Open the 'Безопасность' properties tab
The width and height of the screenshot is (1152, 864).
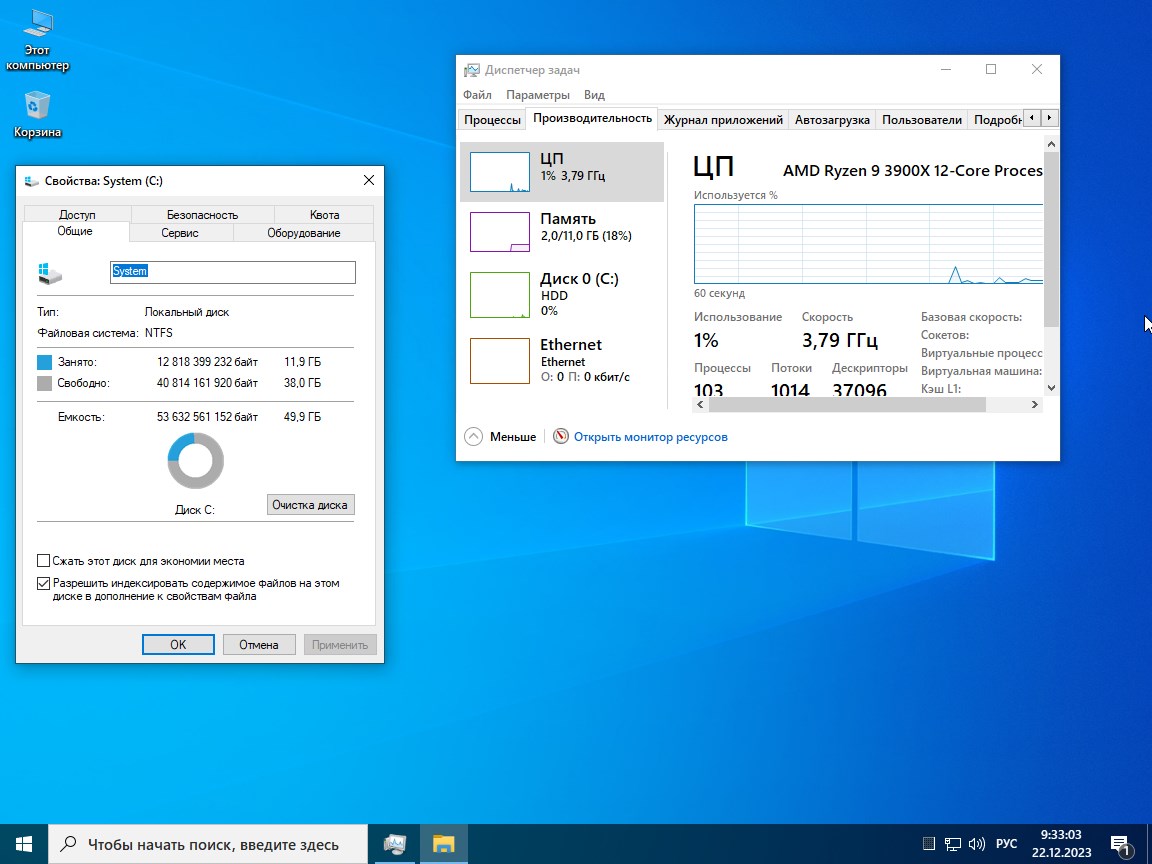(x=202, y=214)
